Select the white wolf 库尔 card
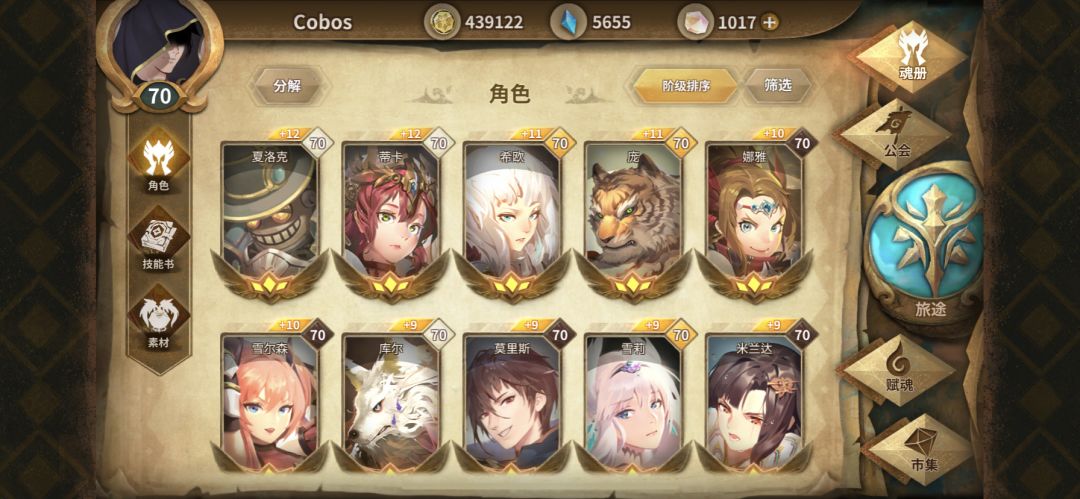The width and height of the screenshot is (1080, 499). [x=391, y=401]
